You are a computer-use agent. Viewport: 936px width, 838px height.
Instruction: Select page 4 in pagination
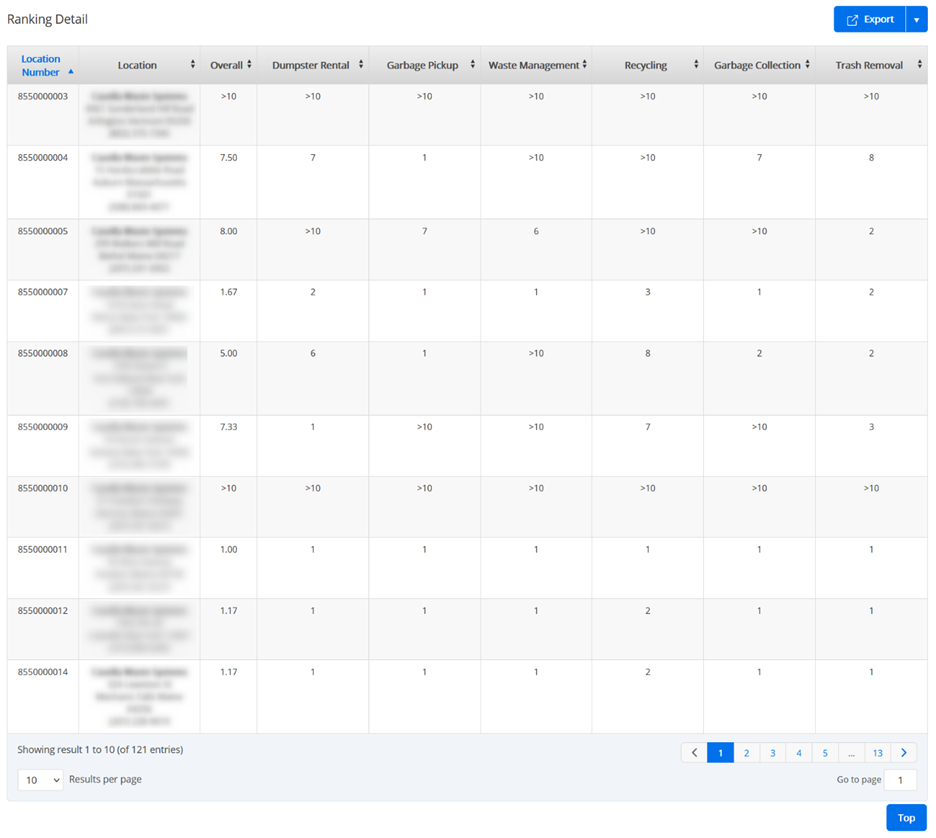tap(799, 753)
